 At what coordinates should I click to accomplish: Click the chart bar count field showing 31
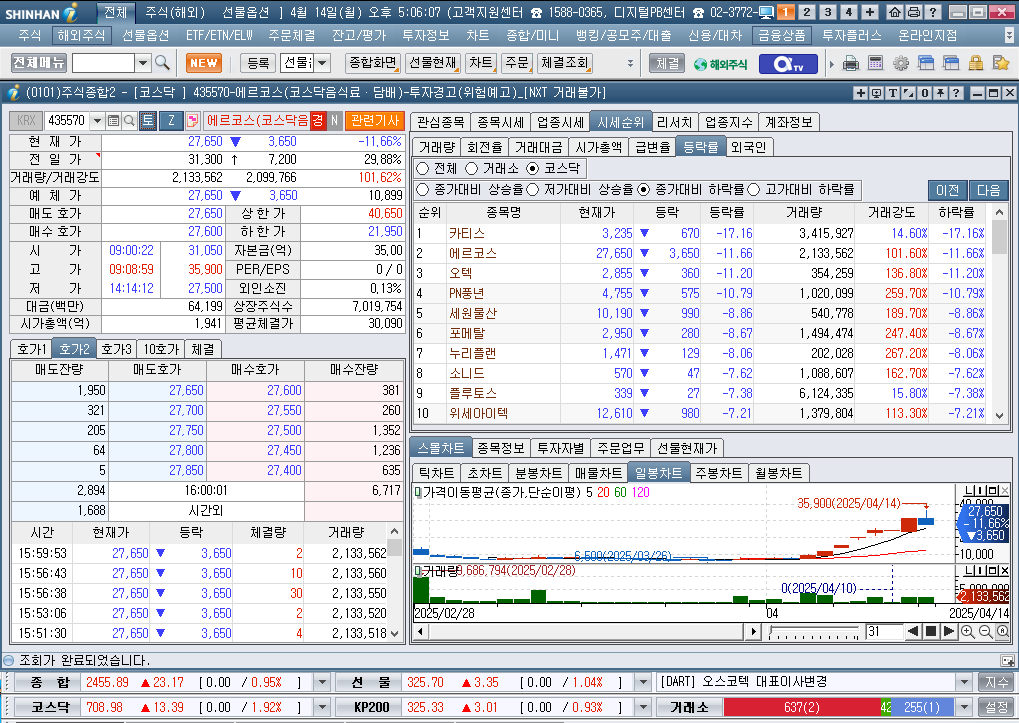884,631
